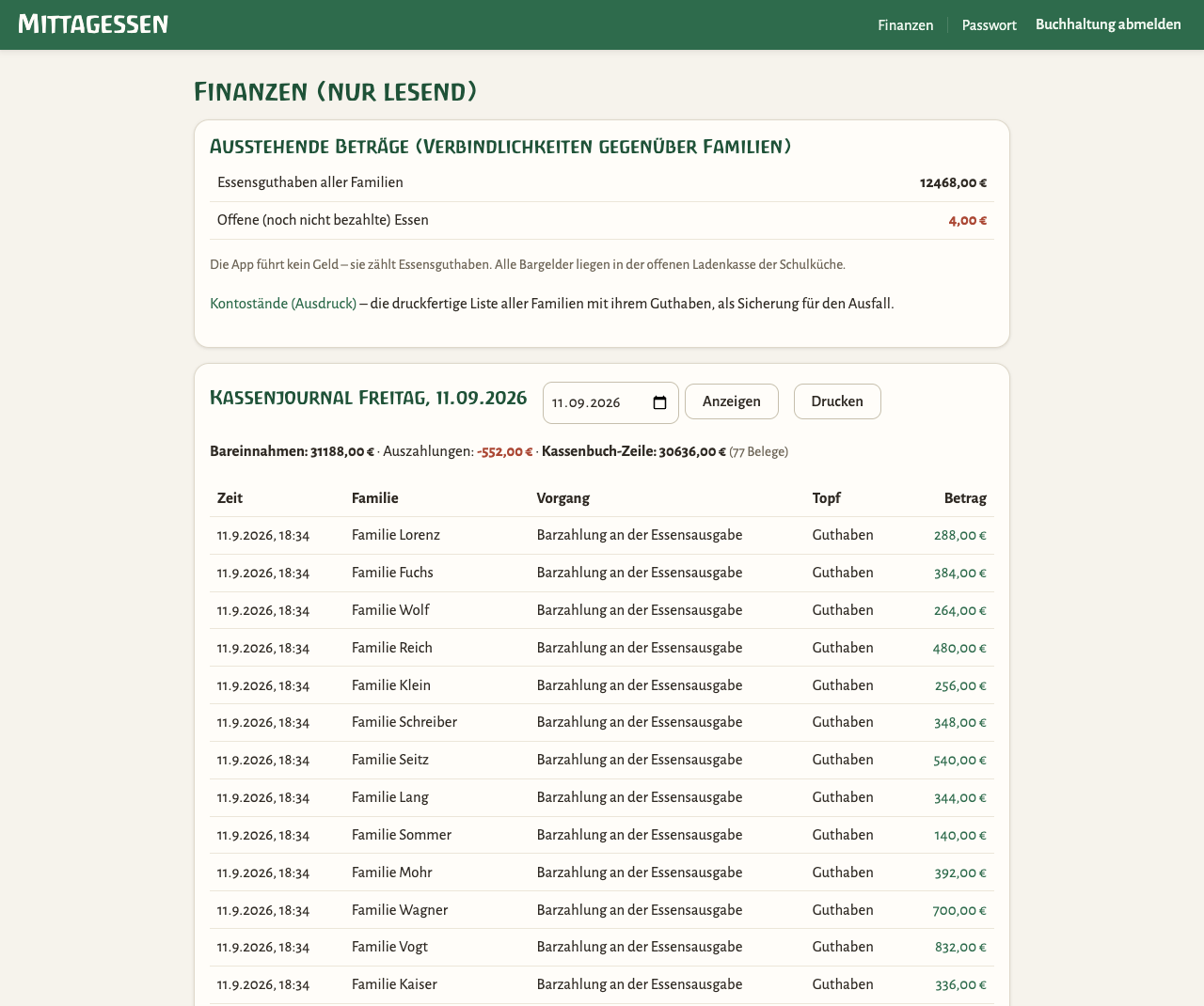This screenshot has width=1204, height=1006.
Task: Click Buchhaltung abmelden to log out
Action: point(1108,24)
